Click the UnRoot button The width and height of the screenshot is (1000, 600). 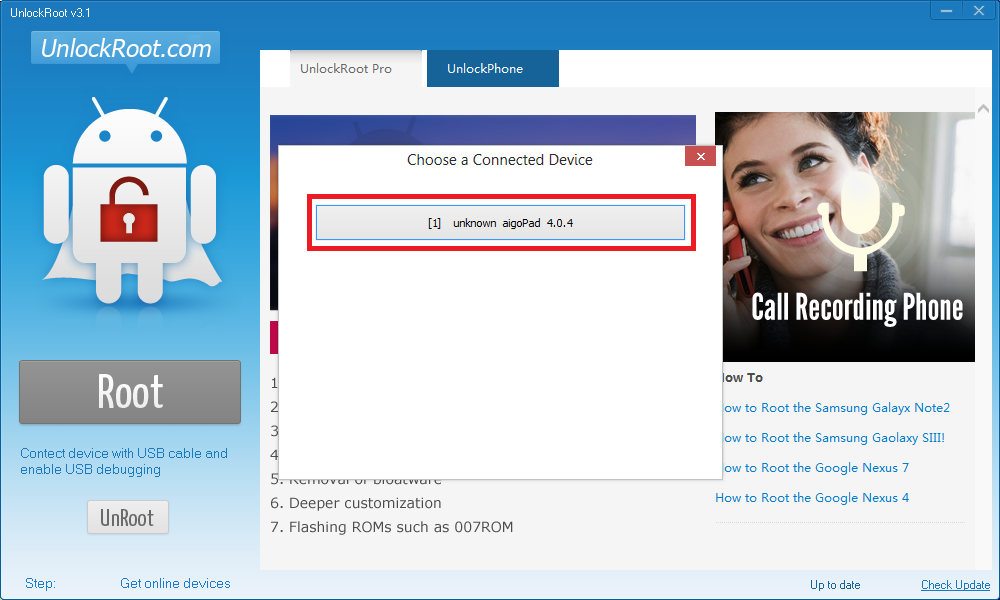[x=128, y=517]
